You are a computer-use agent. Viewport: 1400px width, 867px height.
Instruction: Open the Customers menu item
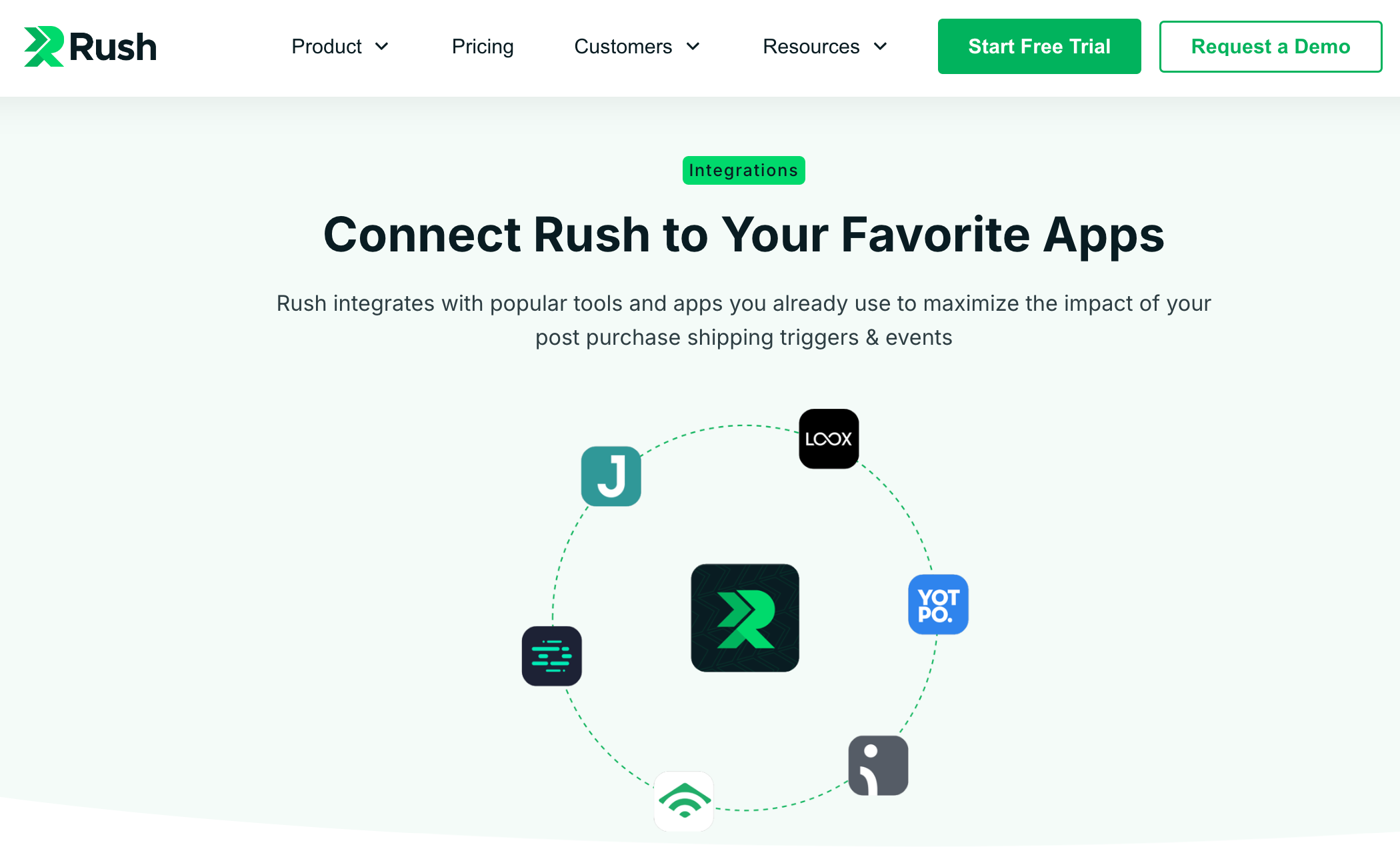click(x=623, y=47)
